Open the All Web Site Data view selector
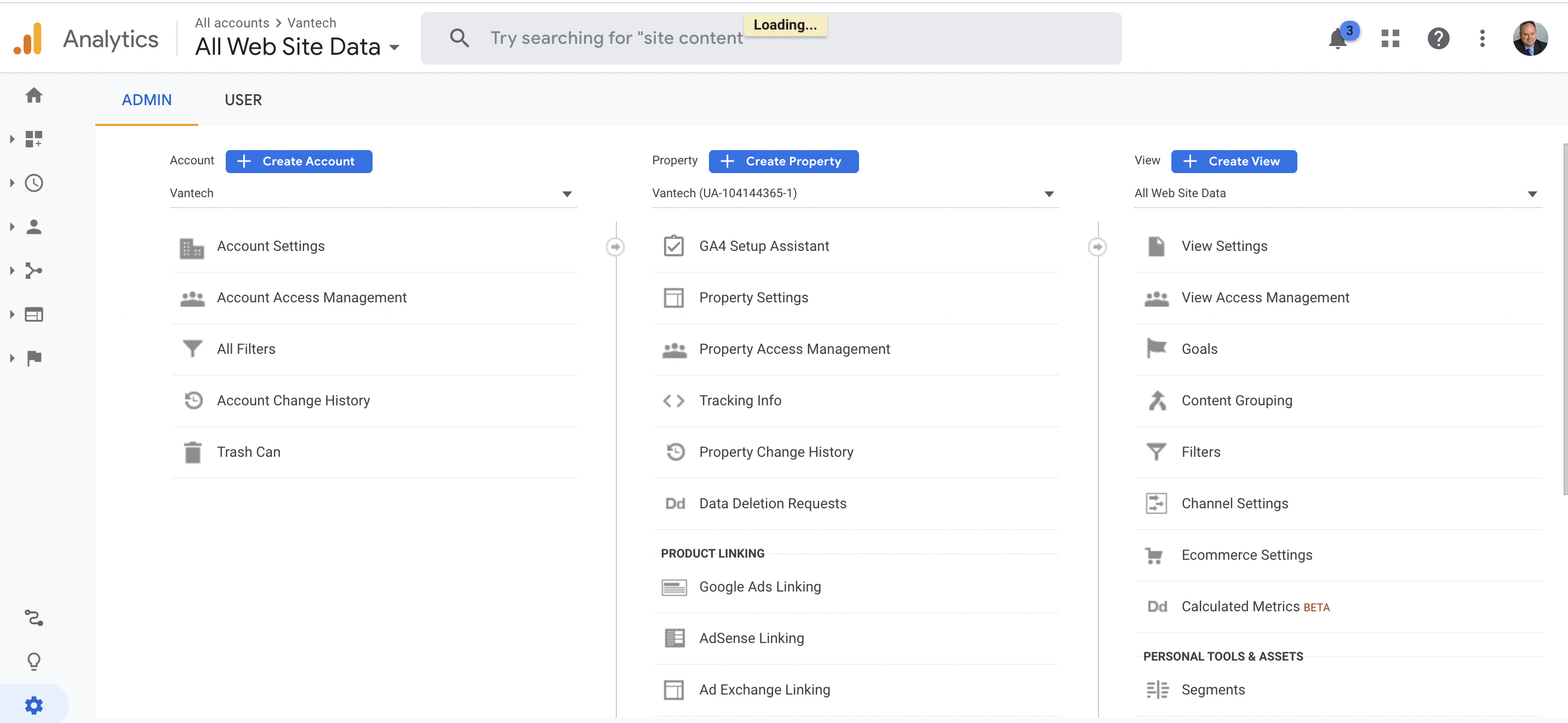Image resolution: width=1568 pixels, height=723 pixels. pyautogui.click(x=297, y=46)
